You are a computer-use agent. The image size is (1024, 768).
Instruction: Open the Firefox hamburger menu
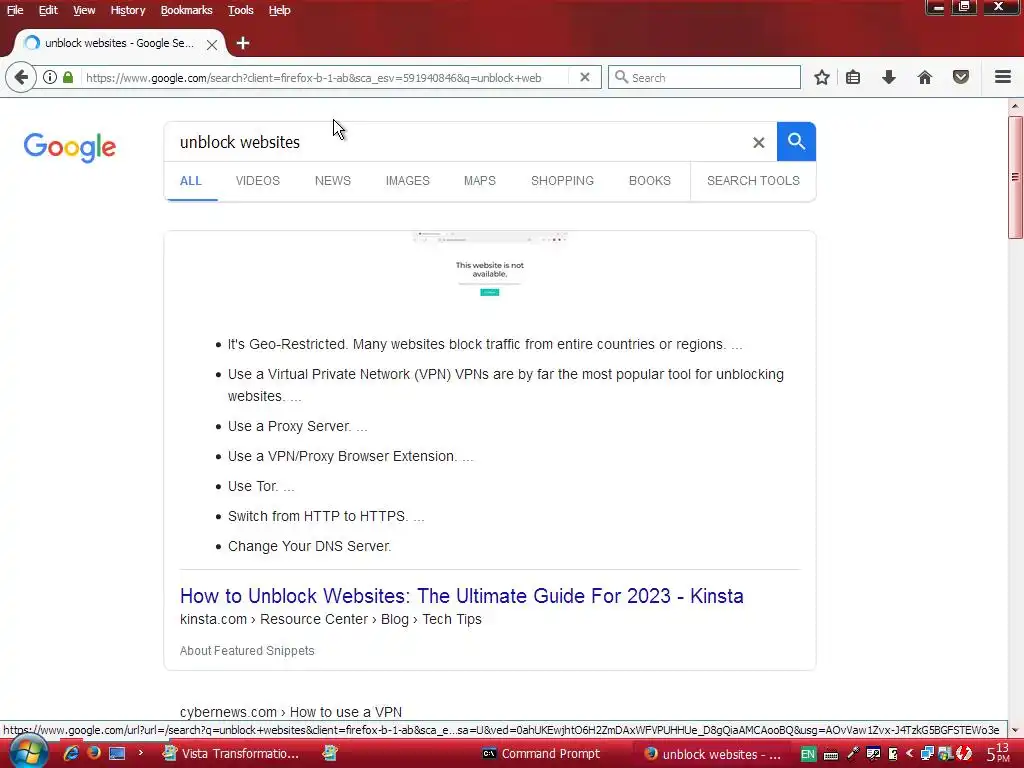point(1003,77)
